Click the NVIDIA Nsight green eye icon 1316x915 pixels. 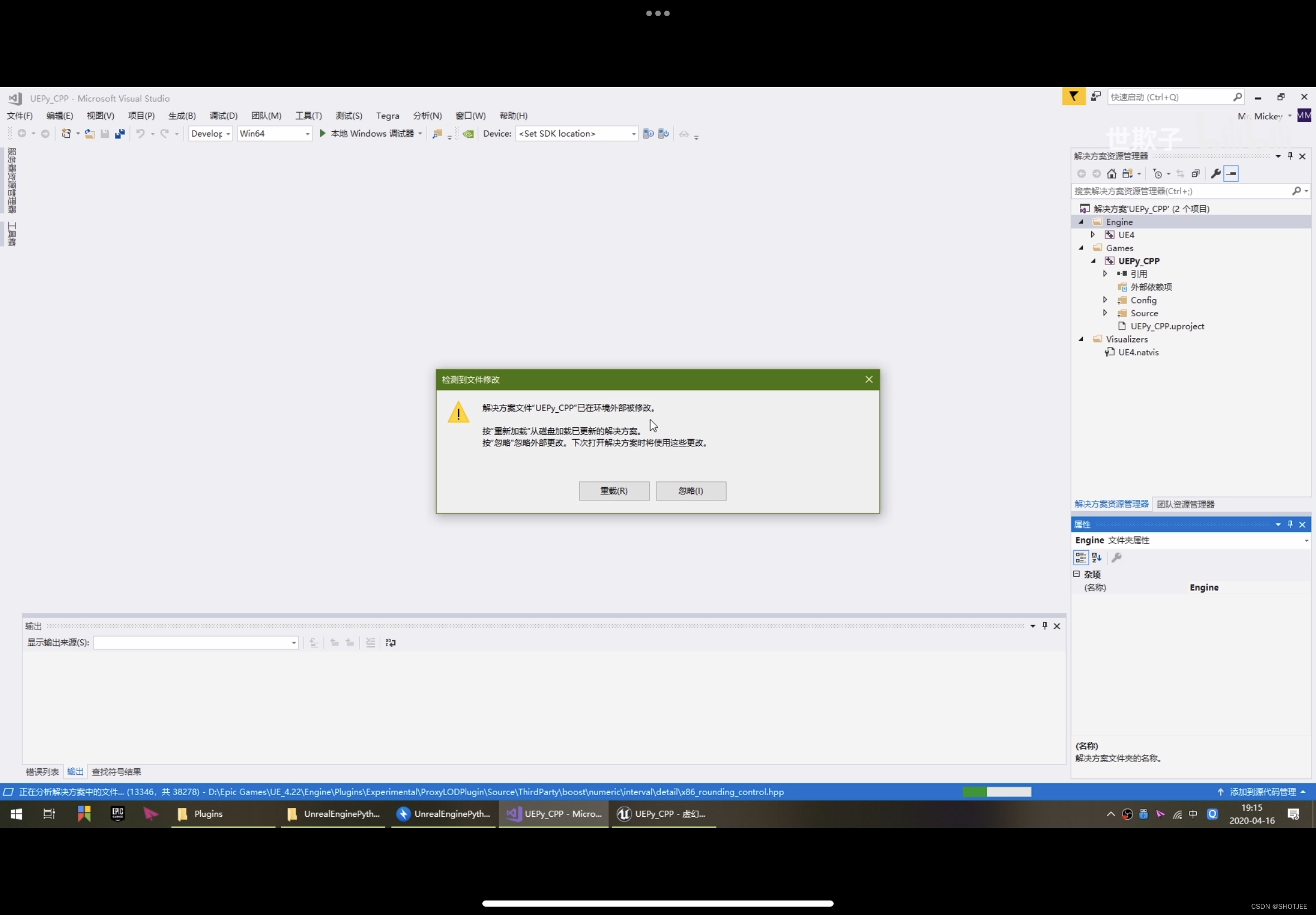pyautogui.click(x=468, y=133)
